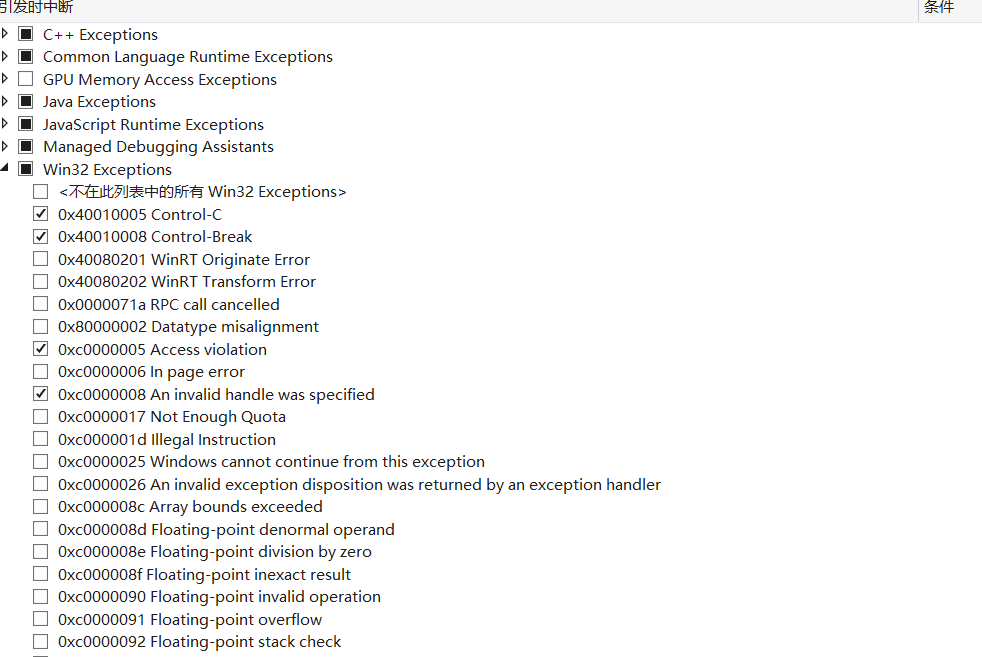The height and width of the screenshot is (657, 982).
Task: Expand the GPU Memory Access Exceptions node
Action: [5, 78]
